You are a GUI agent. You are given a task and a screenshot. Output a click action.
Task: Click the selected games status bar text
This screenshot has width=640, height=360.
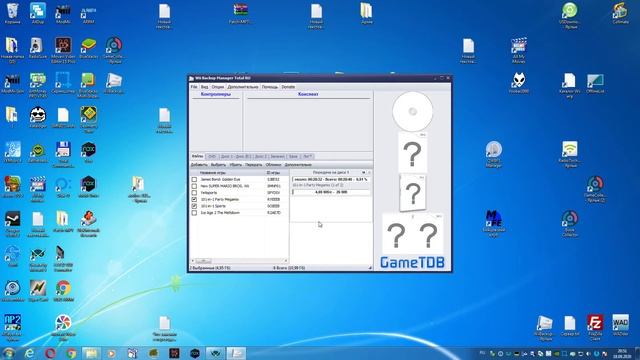[210, 268]
